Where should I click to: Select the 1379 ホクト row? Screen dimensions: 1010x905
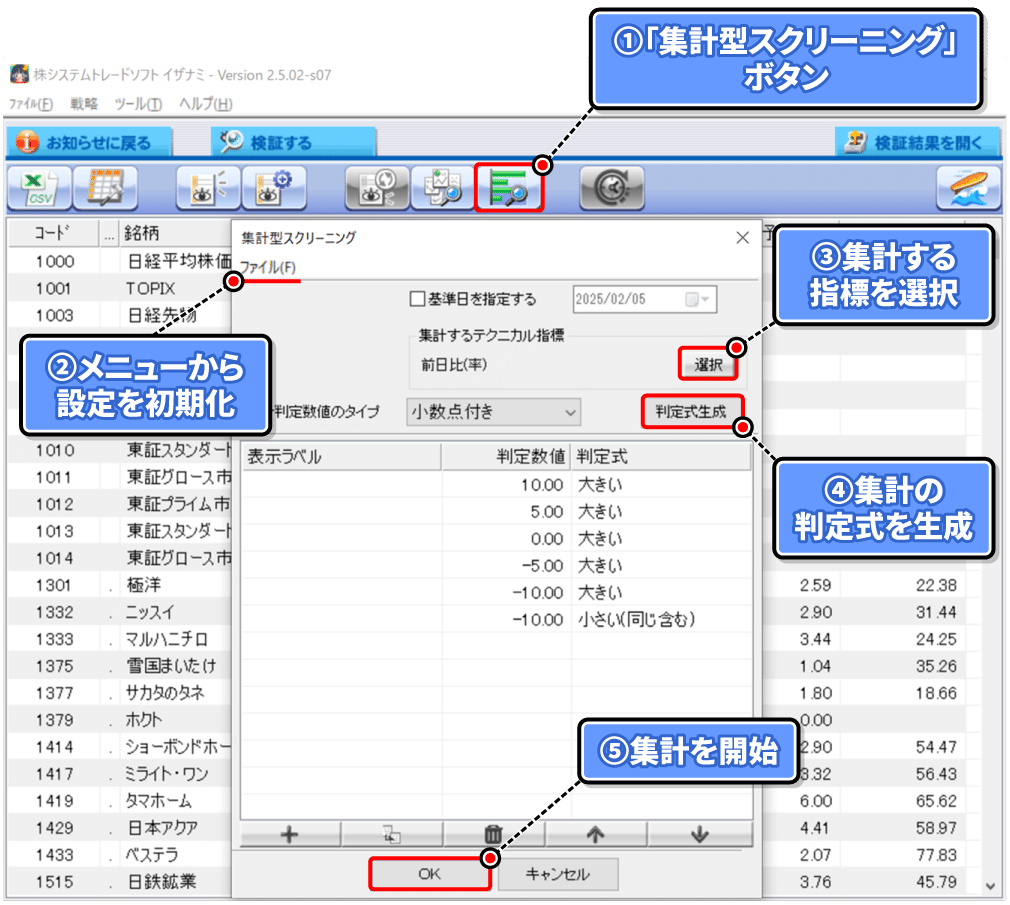pos(120,720)
